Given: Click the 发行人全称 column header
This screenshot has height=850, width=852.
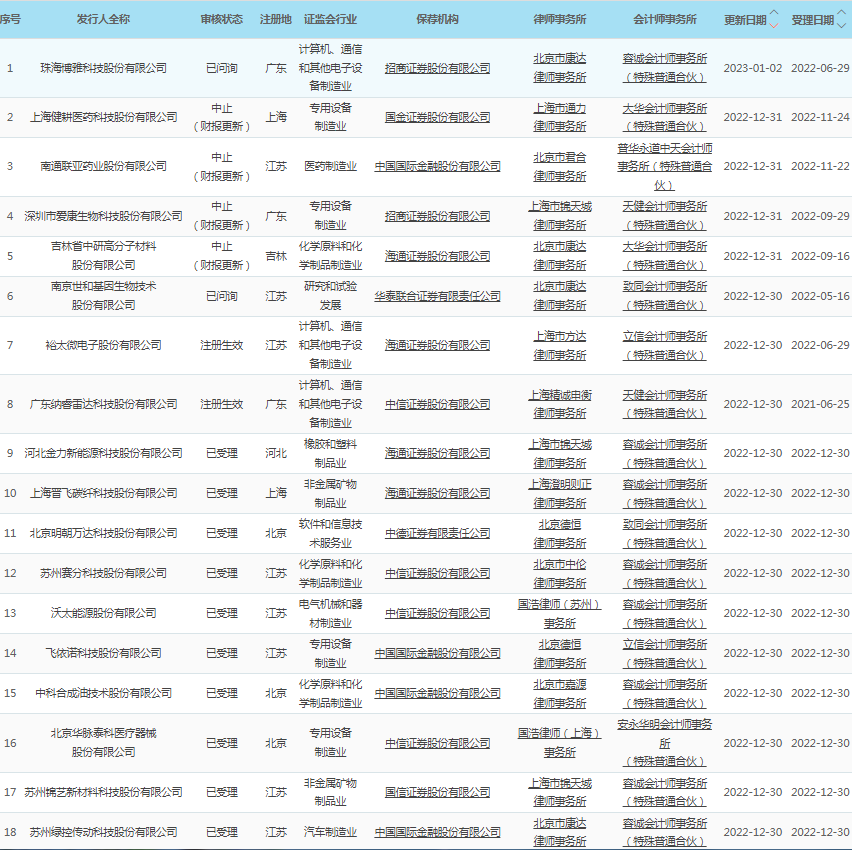Looking at the screenshot, I should pyautogui.click(x=103, y=19).
